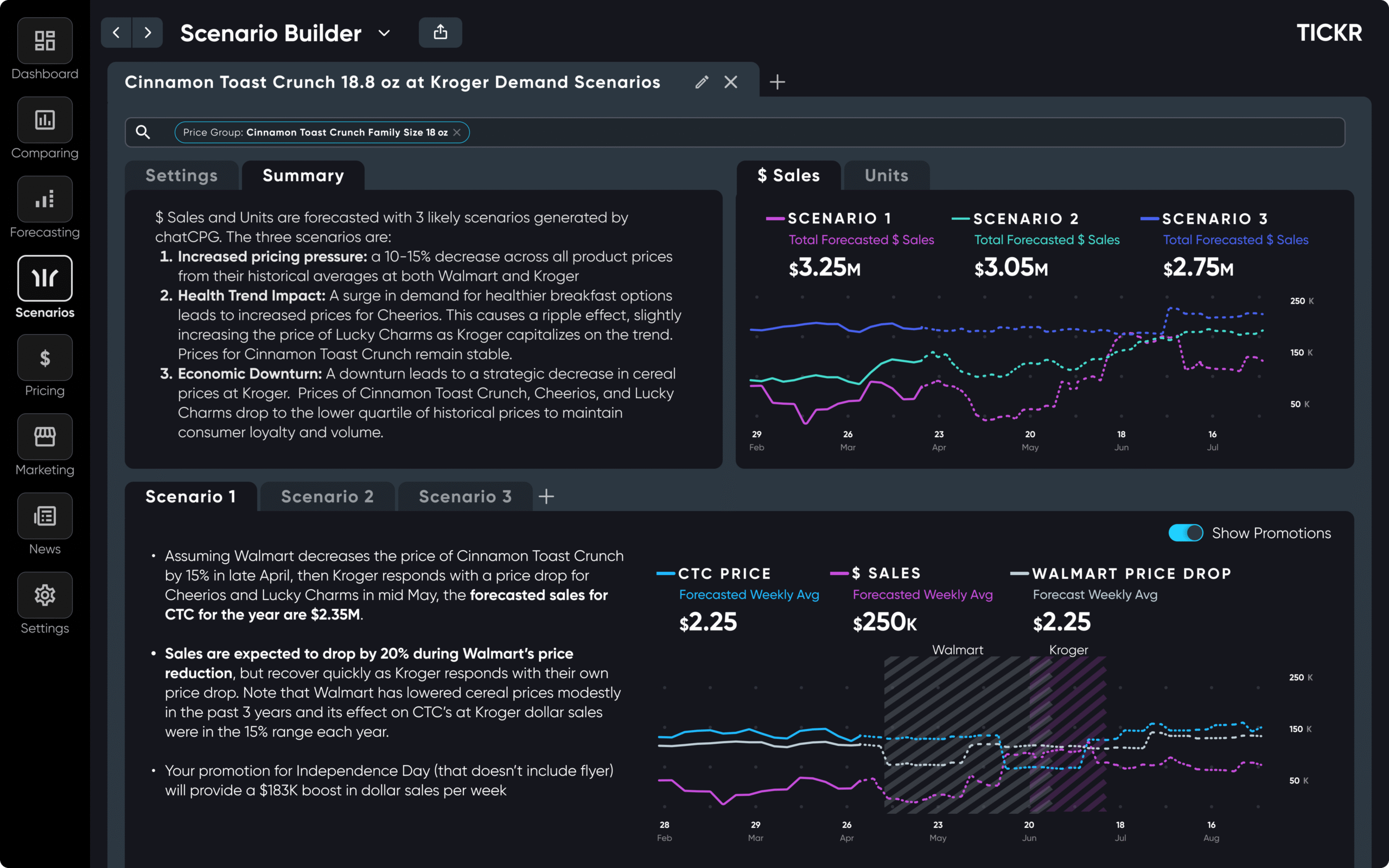Open the Comparing sidebar icon
The width and height of the screenshot is (1389, 868).
click(45, 120)
